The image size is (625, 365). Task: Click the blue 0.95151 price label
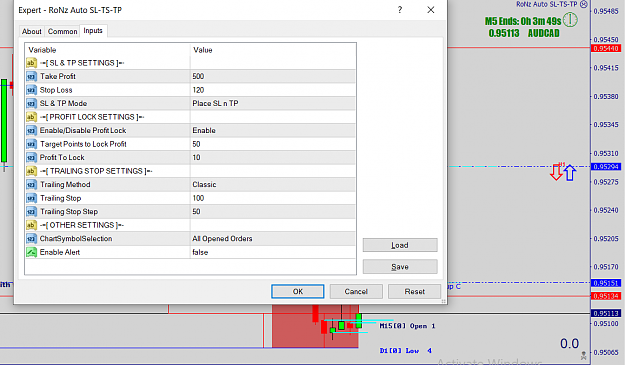pos(606,283)
